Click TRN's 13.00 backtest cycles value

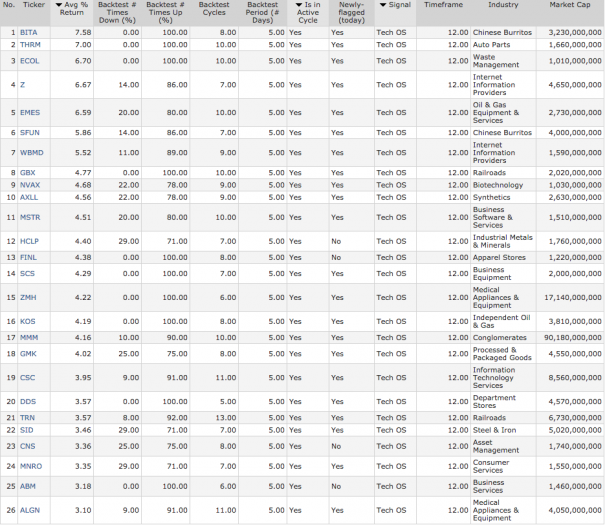pos(226,418)
